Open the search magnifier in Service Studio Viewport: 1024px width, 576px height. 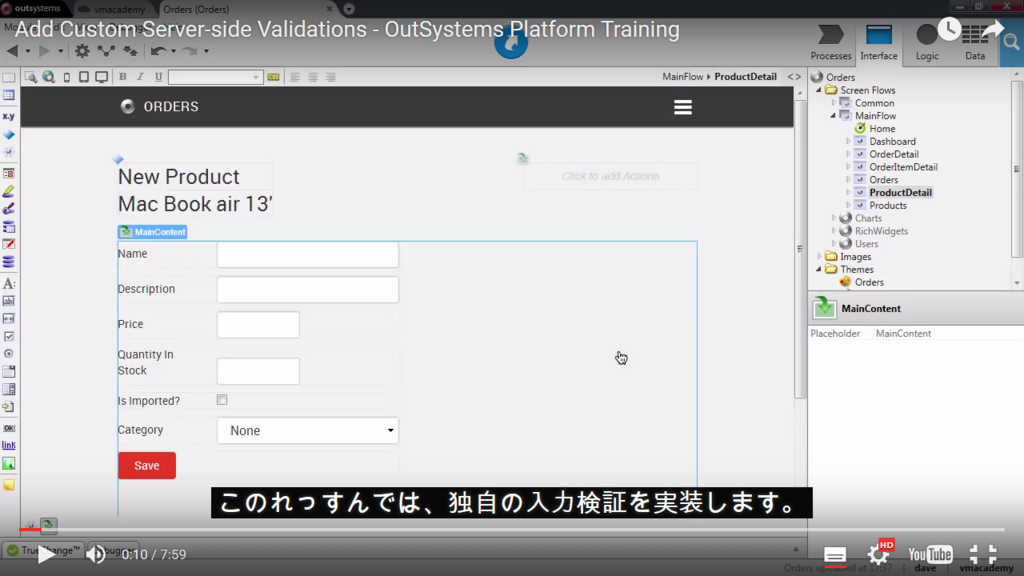(1011, 43)
